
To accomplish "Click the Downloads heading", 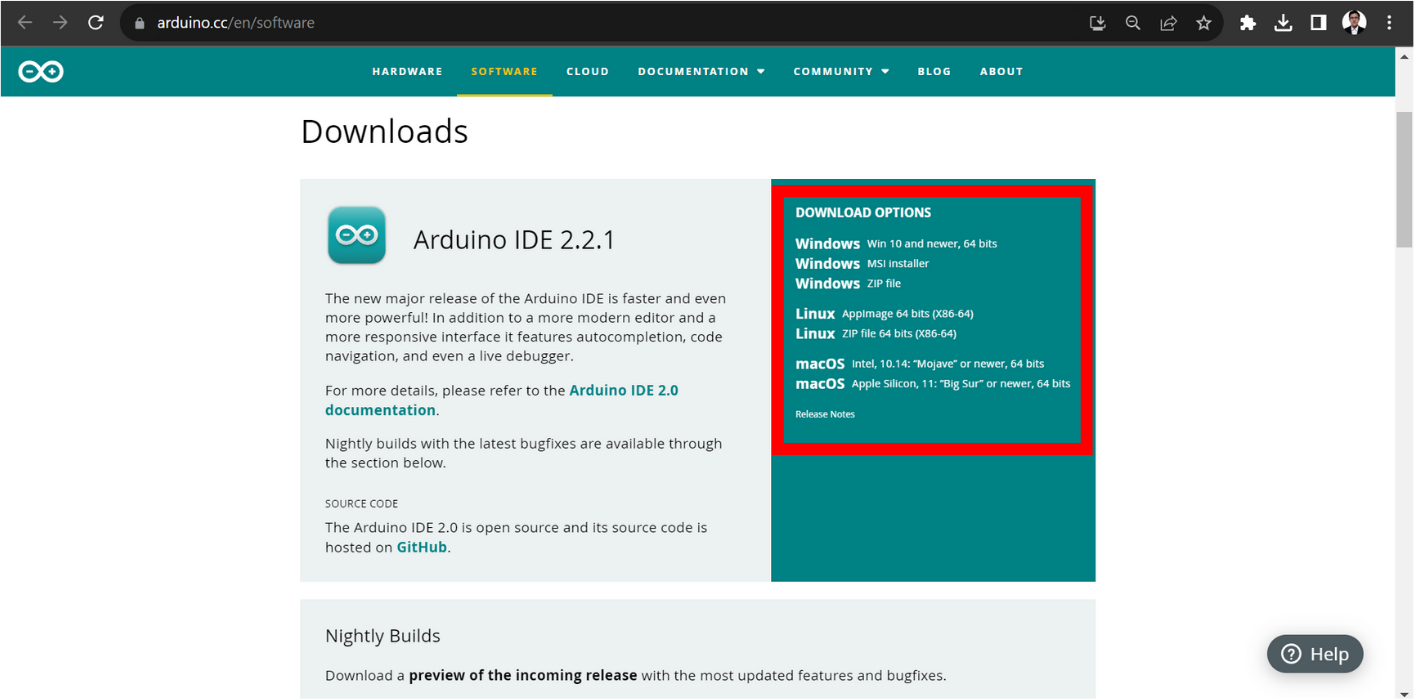I will point(384,131).
